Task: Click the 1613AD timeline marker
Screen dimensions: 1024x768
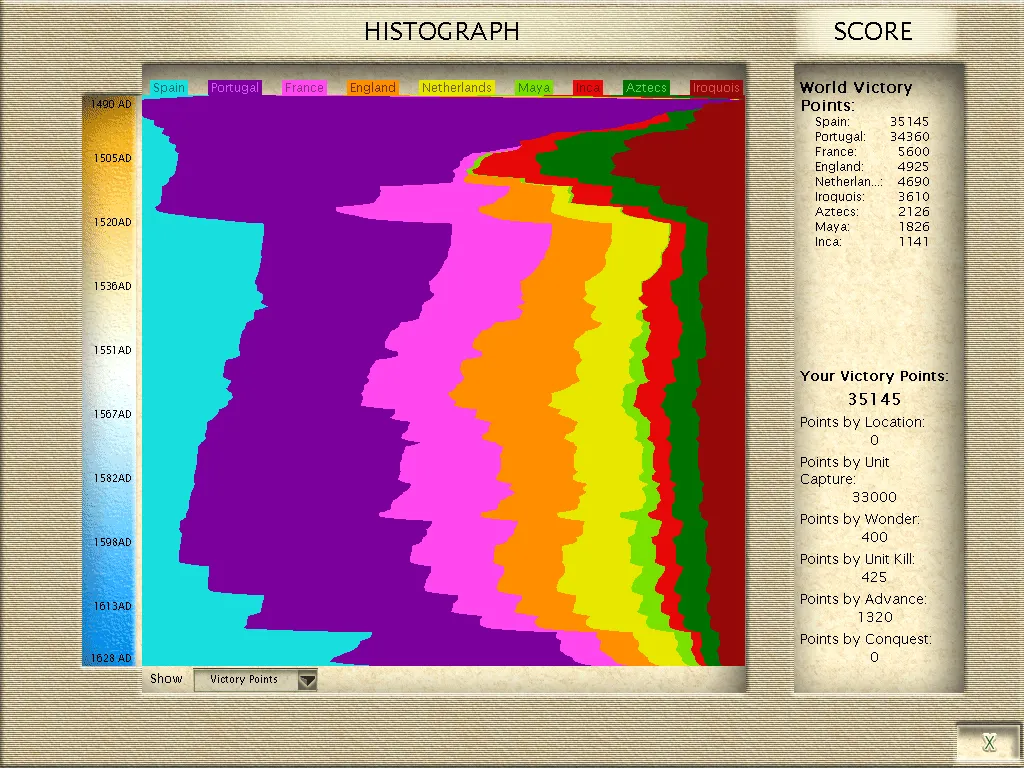Action: pyautogui.click(x=112, y=606)
